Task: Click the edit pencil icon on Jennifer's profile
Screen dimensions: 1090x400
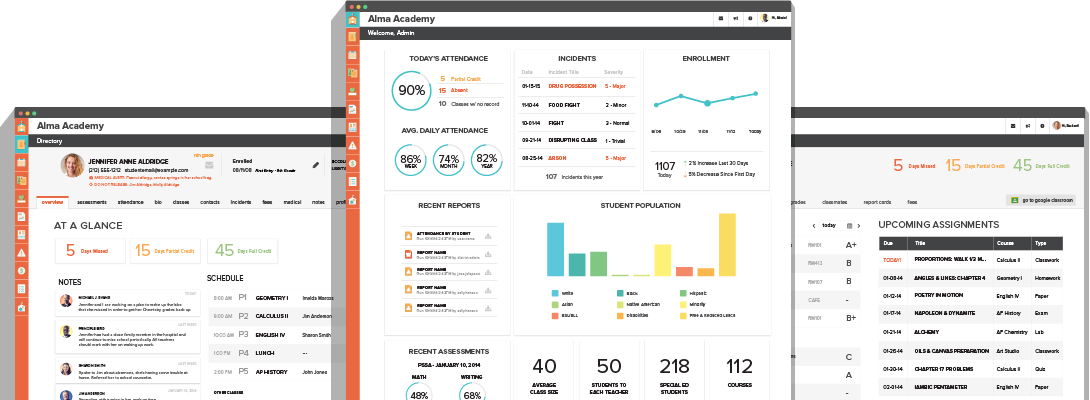Action: [x=316, y=164]
